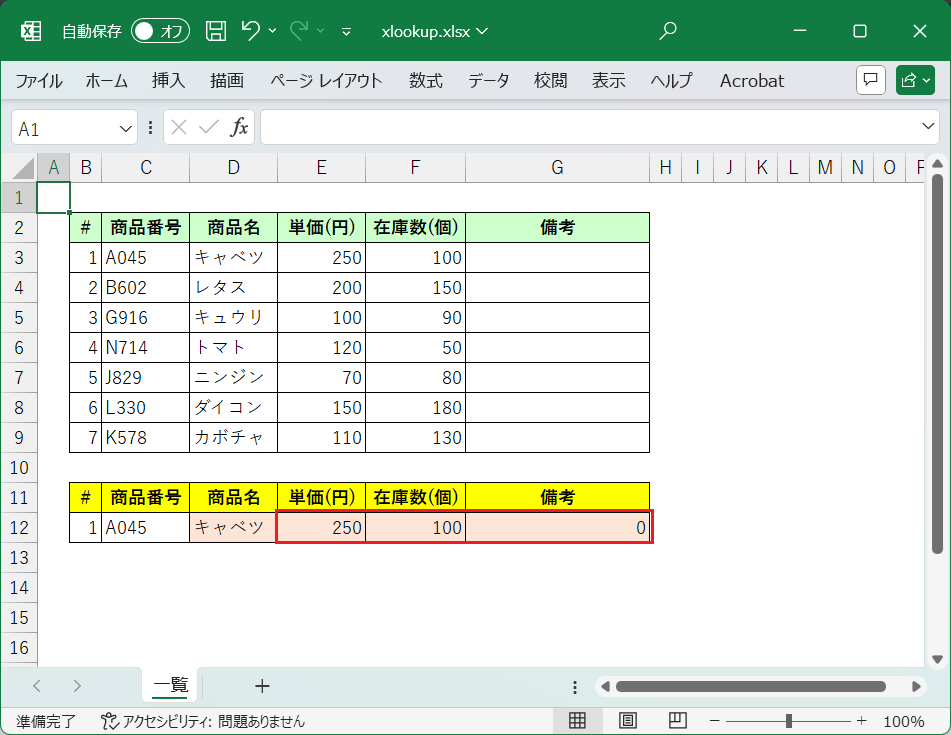Image resolution: width=951 pixels, height=735 pixels.
Task: Open the Comments speech bubble icon
Action: (x=871, y=80)
